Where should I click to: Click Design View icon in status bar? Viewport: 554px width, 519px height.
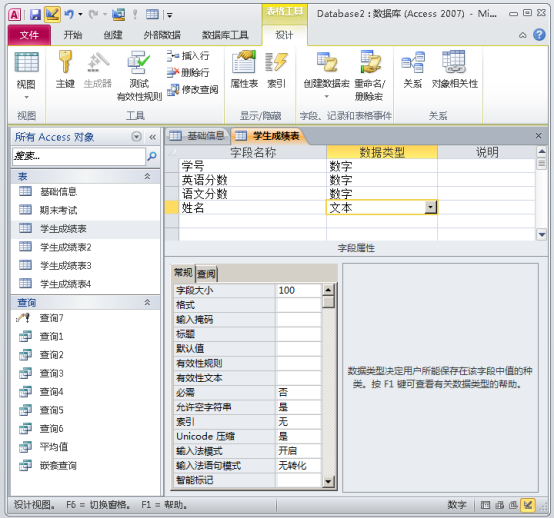(x=528, y=505)
